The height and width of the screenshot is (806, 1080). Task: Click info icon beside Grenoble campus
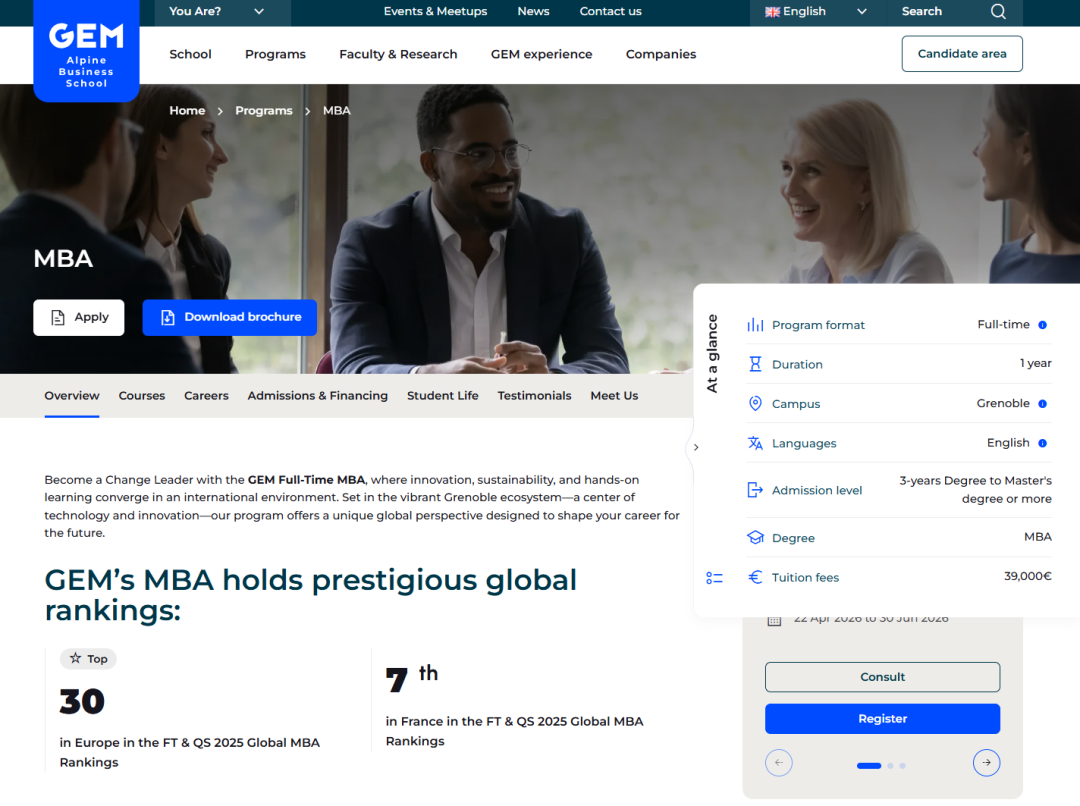coord(1042,404)
